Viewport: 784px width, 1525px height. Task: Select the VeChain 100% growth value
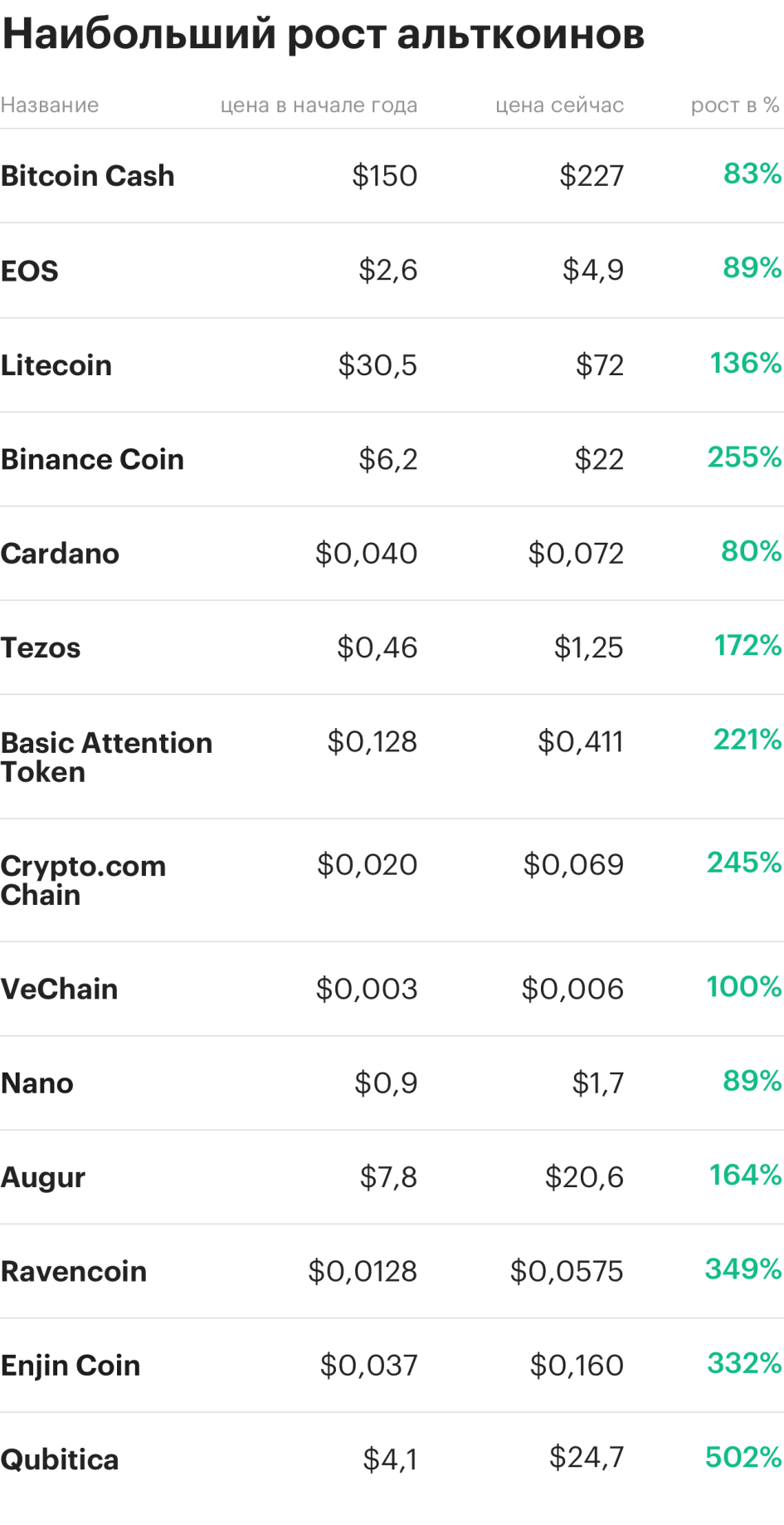pyautogui.click(x=744, y=986)
